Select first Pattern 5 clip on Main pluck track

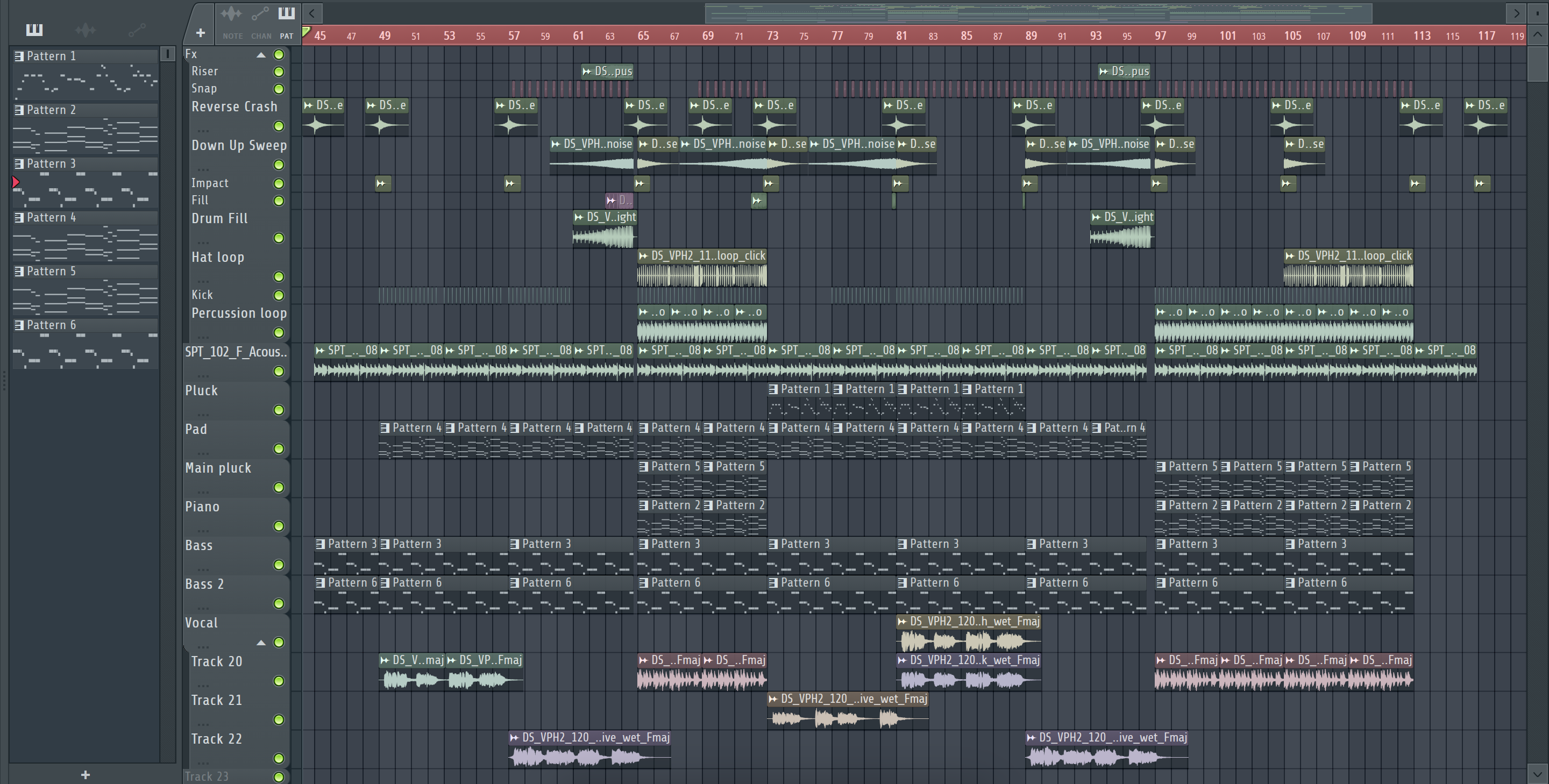click(669, 479)
